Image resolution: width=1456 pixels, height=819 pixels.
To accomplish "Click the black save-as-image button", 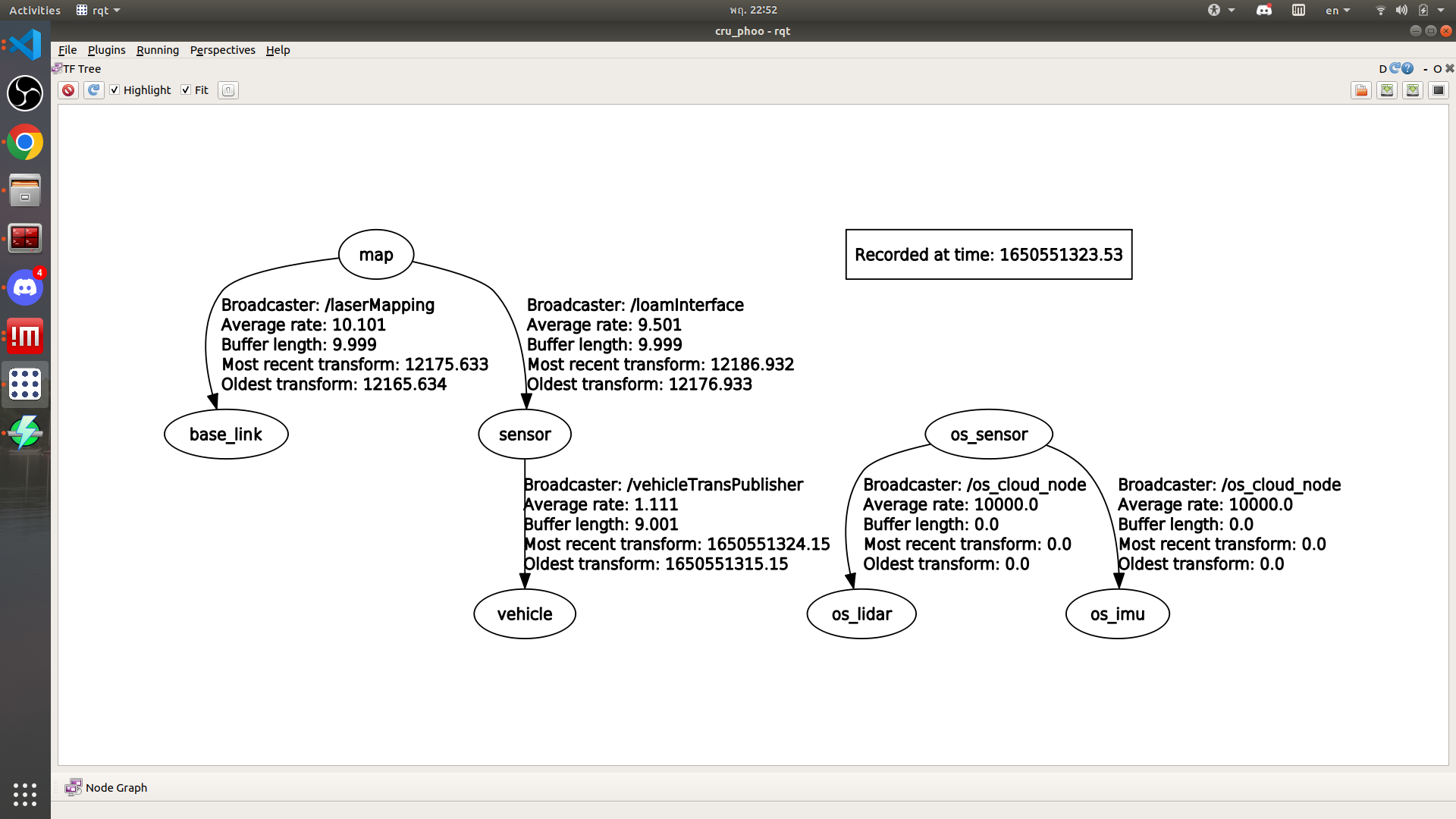I will (1438, 90).
